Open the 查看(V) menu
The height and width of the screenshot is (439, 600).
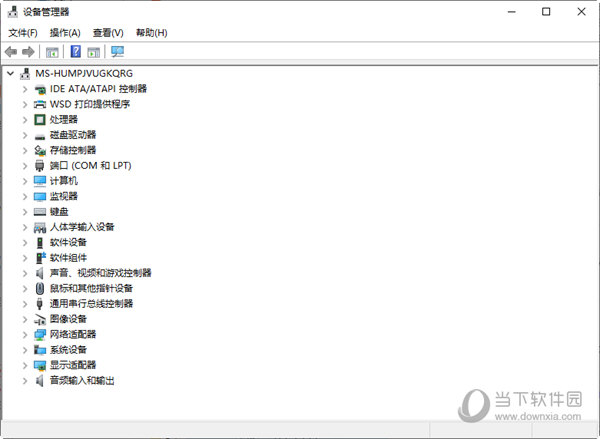(x=108, y=33)
